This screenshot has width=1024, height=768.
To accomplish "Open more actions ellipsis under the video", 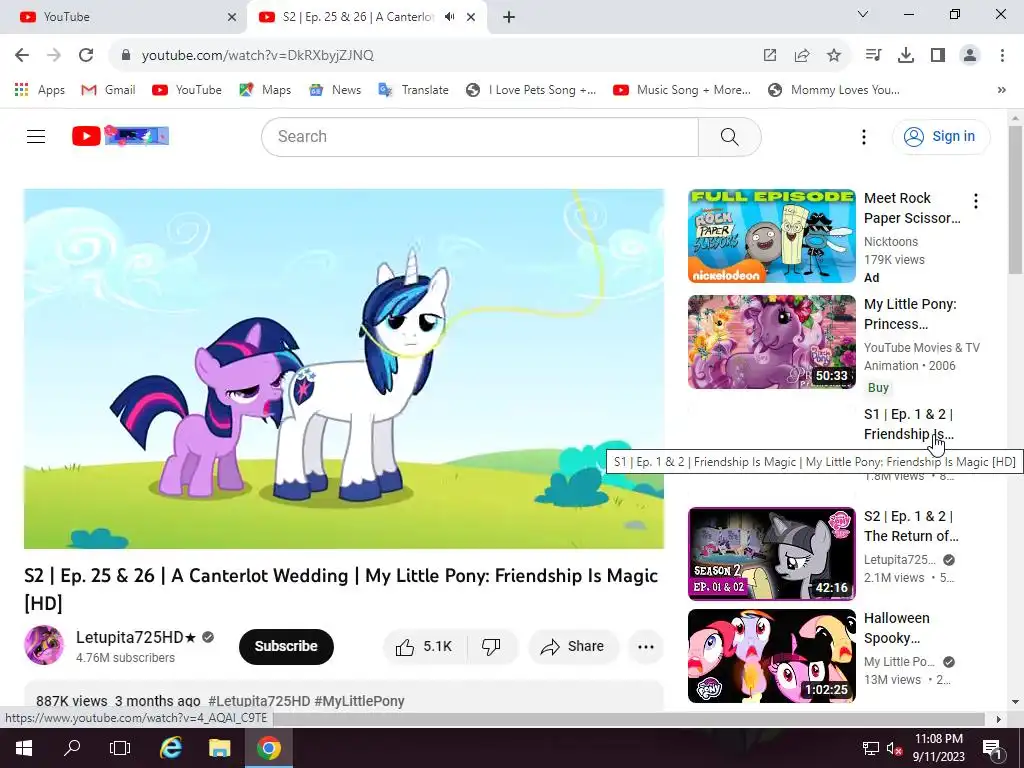I will 645,647.
